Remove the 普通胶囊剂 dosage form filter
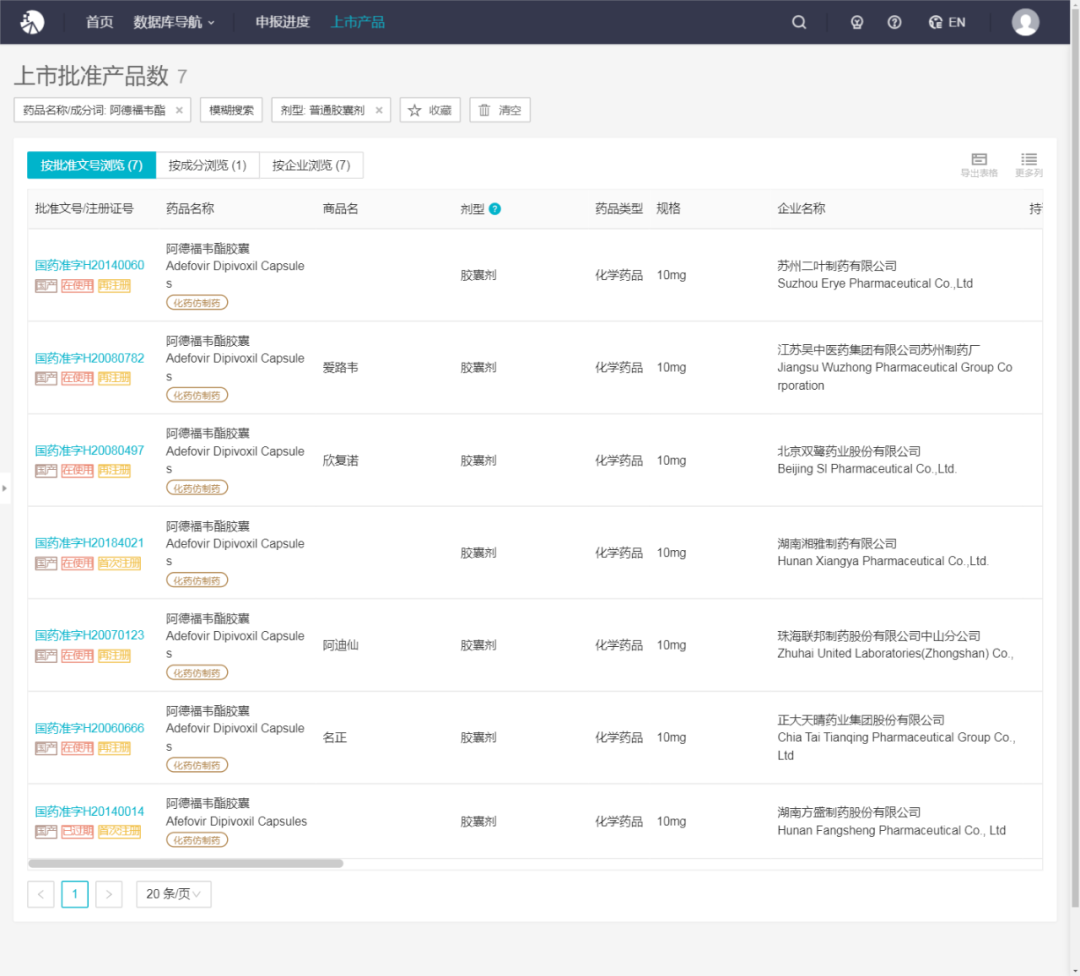The height and width of the screenshot is (976, 1080). click(x=379, y=110)
